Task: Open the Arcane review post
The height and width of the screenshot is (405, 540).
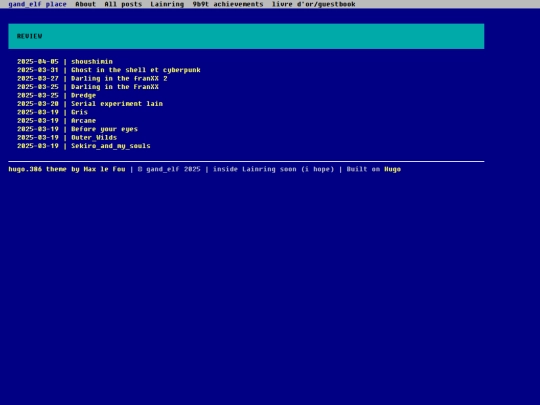Action: 83,121
